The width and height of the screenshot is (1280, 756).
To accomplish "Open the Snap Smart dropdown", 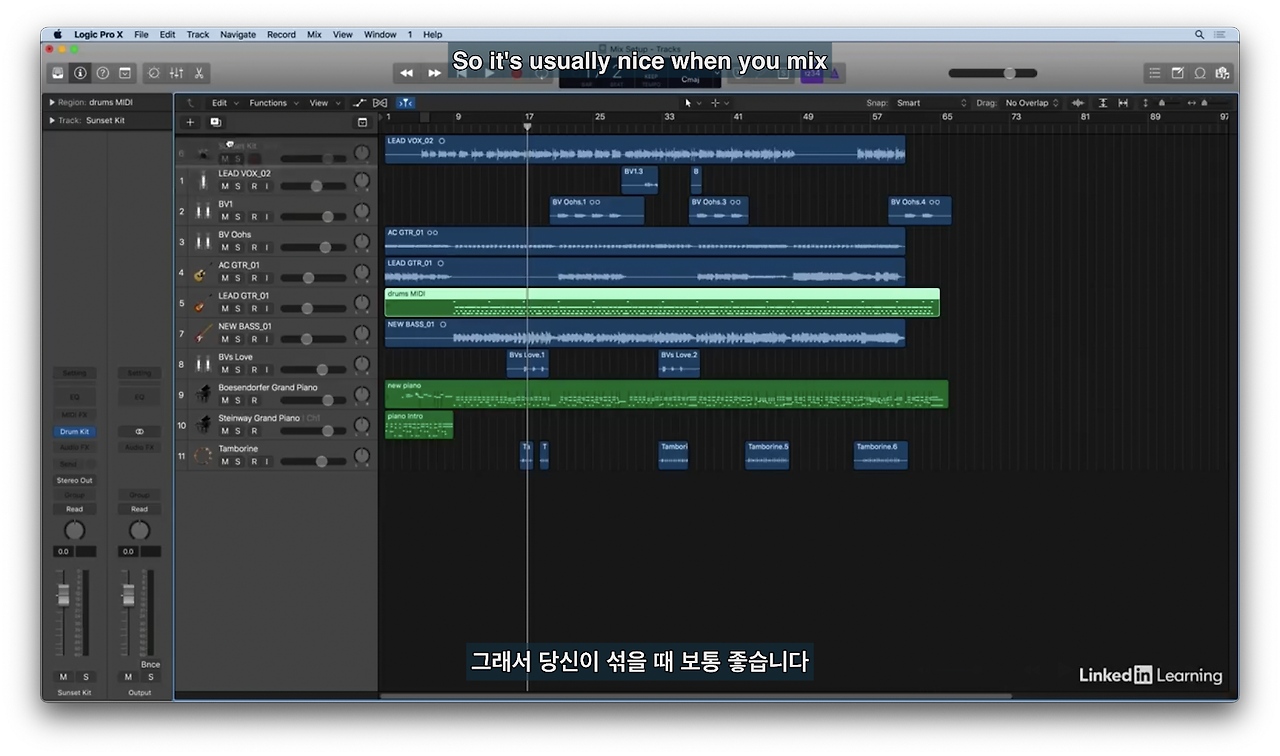I will 931,103.
